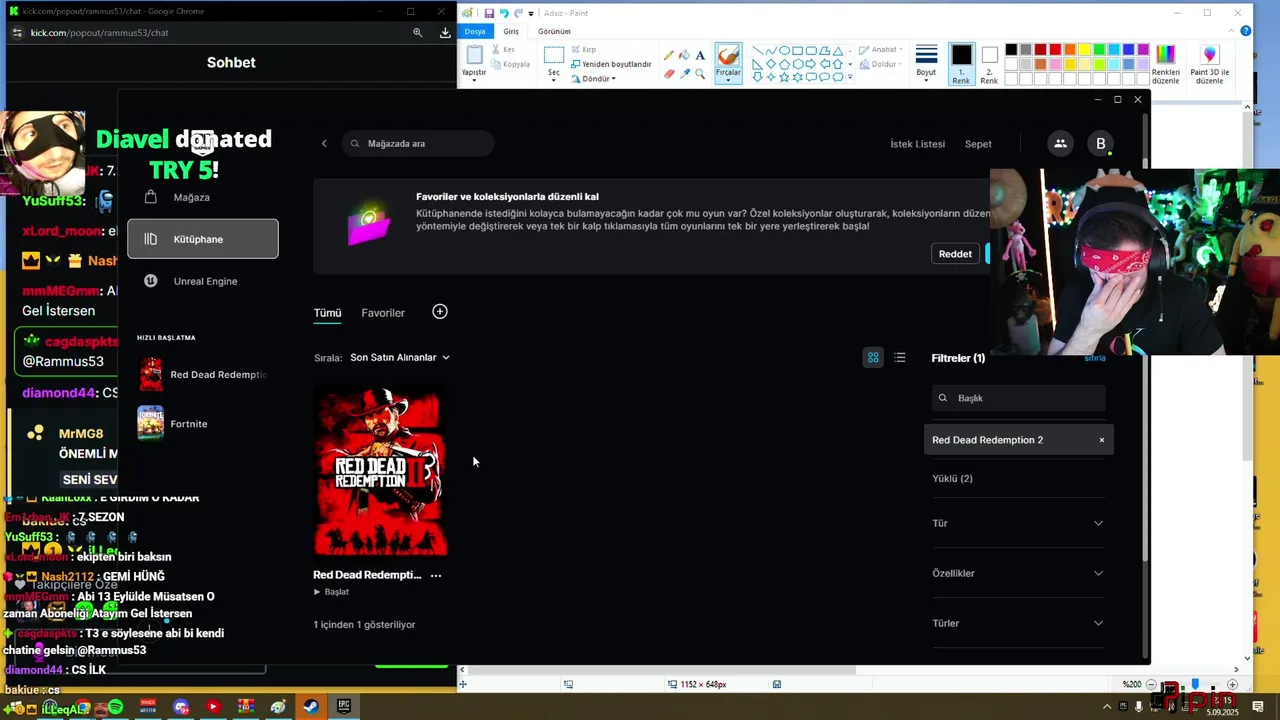Image resolution: width=1280 pixels, height=720 pixels.
Task: Select the Eraser tool in Paint
Action: pos(669,73)
